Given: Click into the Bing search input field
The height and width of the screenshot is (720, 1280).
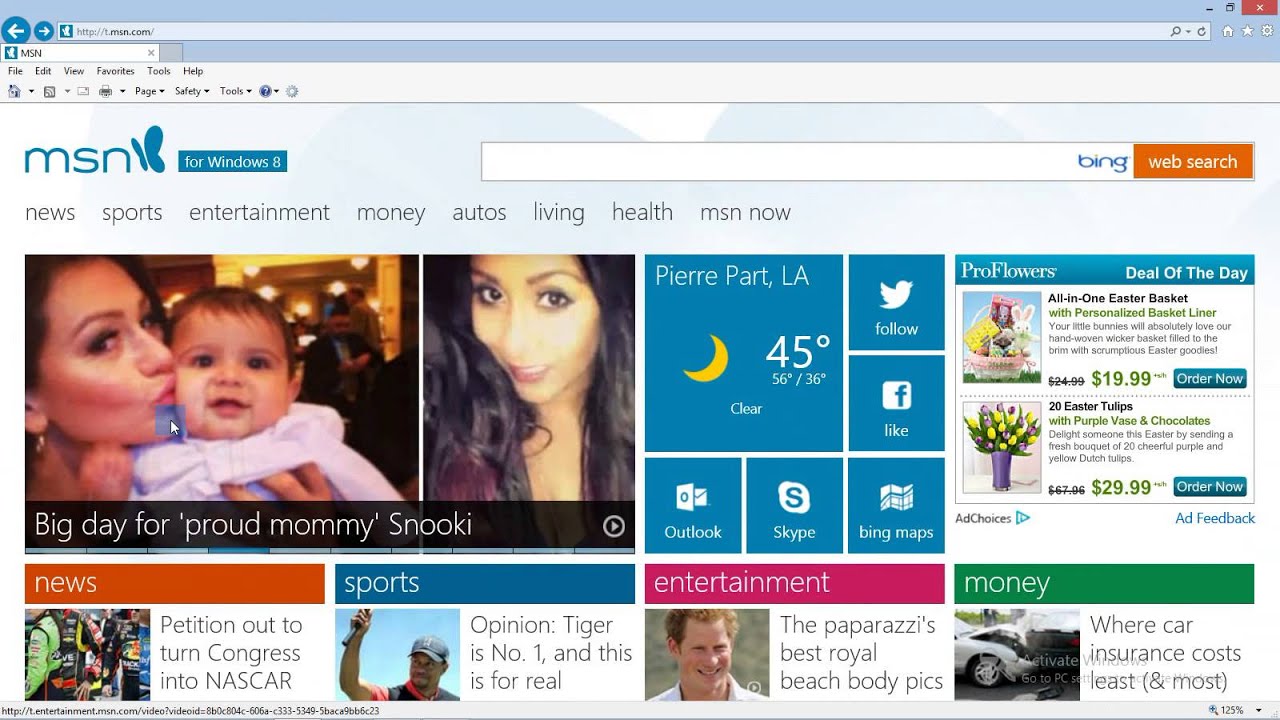Looking at the screenshot, I should 775,161.
